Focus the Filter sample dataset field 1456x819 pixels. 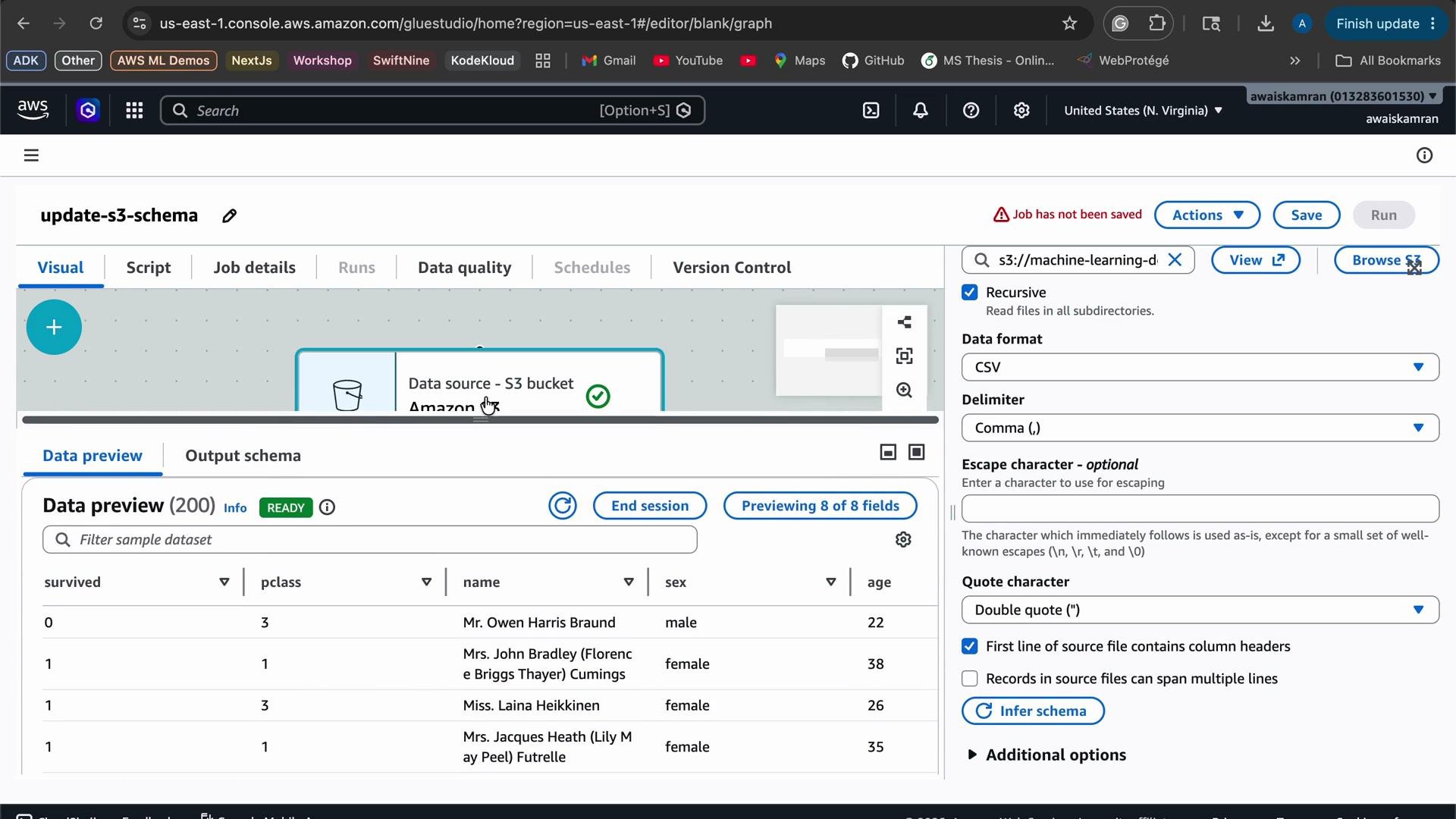(x=370, y=539)
